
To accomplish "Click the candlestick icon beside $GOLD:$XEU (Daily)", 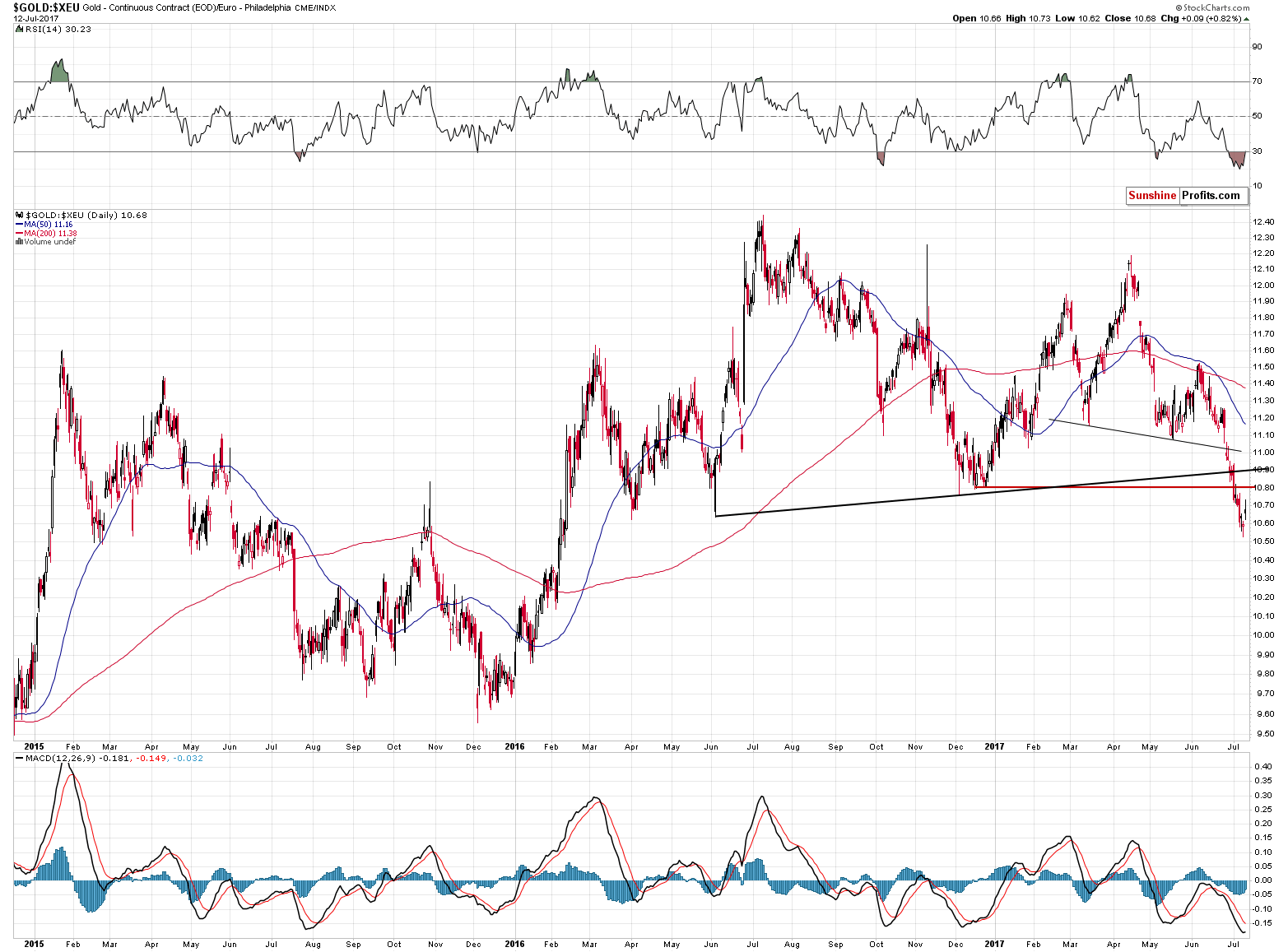I will (x=18, y=215).
